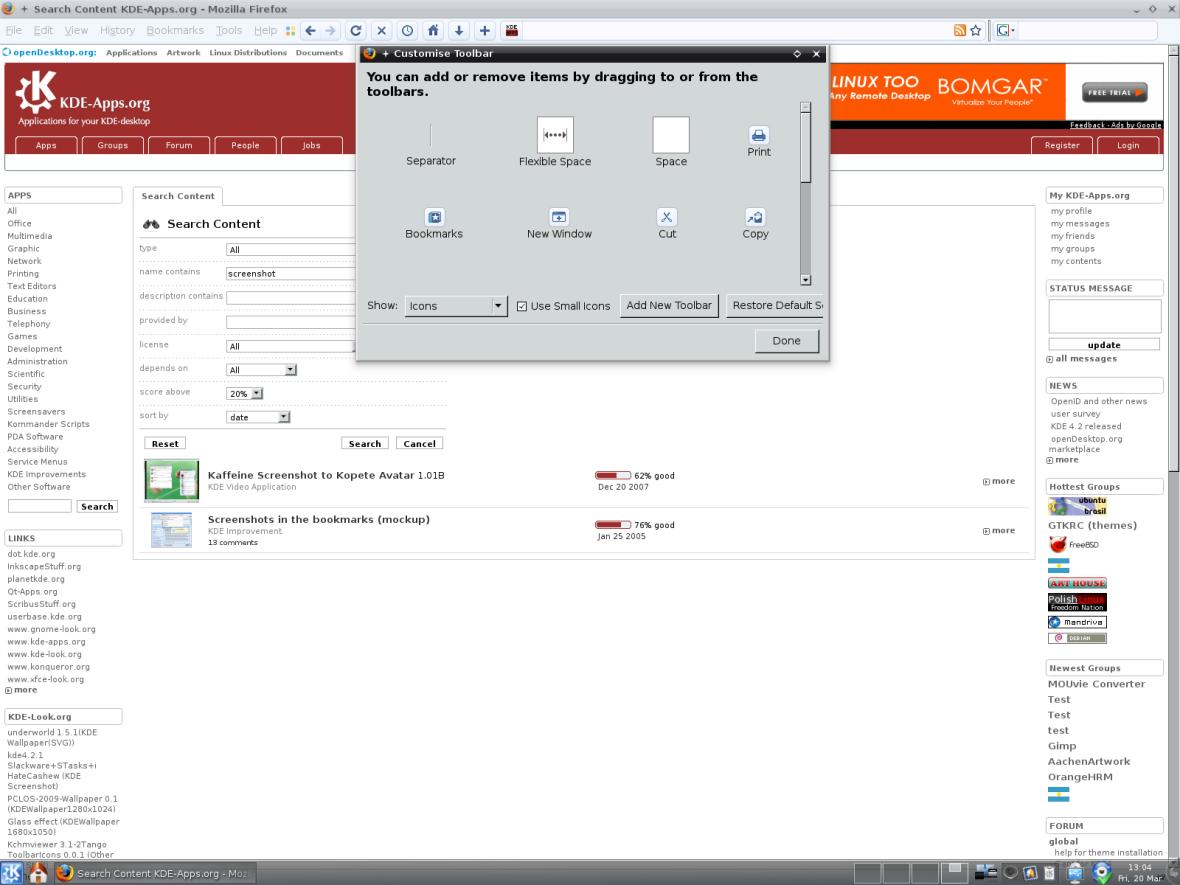Viewport: 1180px width, 885px height.
Task: Click the Print icon in customise dialog
Action: 759,135
